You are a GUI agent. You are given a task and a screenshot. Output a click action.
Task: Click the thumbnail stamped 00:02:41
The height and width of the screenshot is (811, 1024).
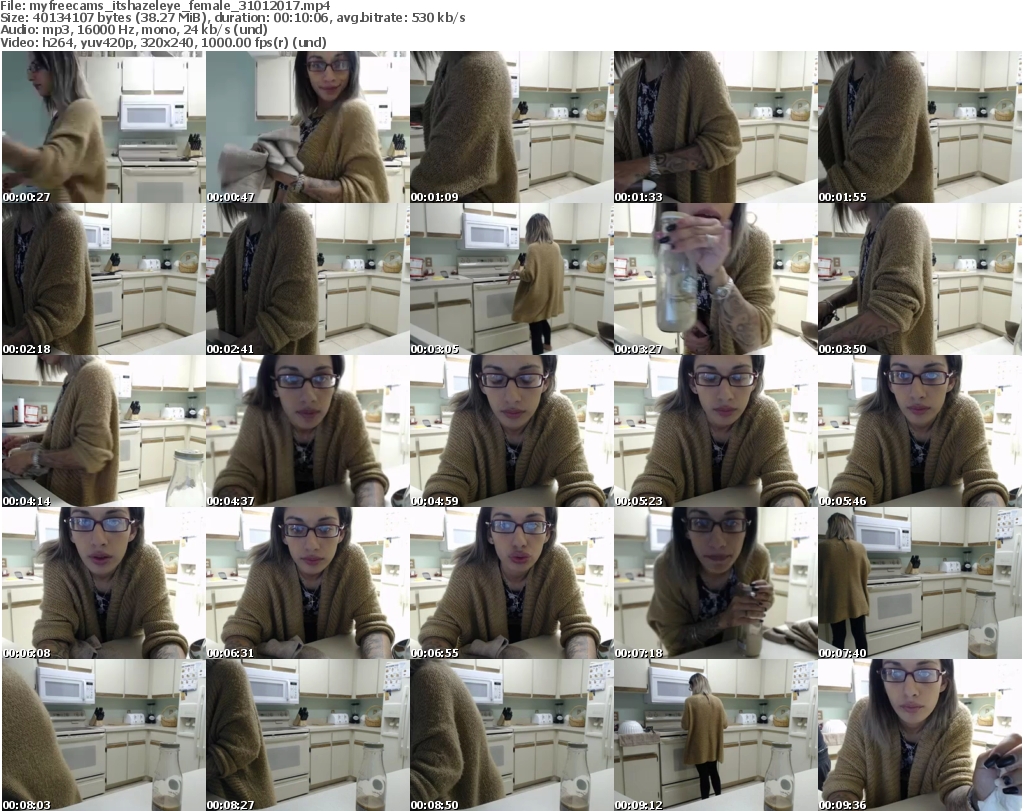[x=308, y=279]
